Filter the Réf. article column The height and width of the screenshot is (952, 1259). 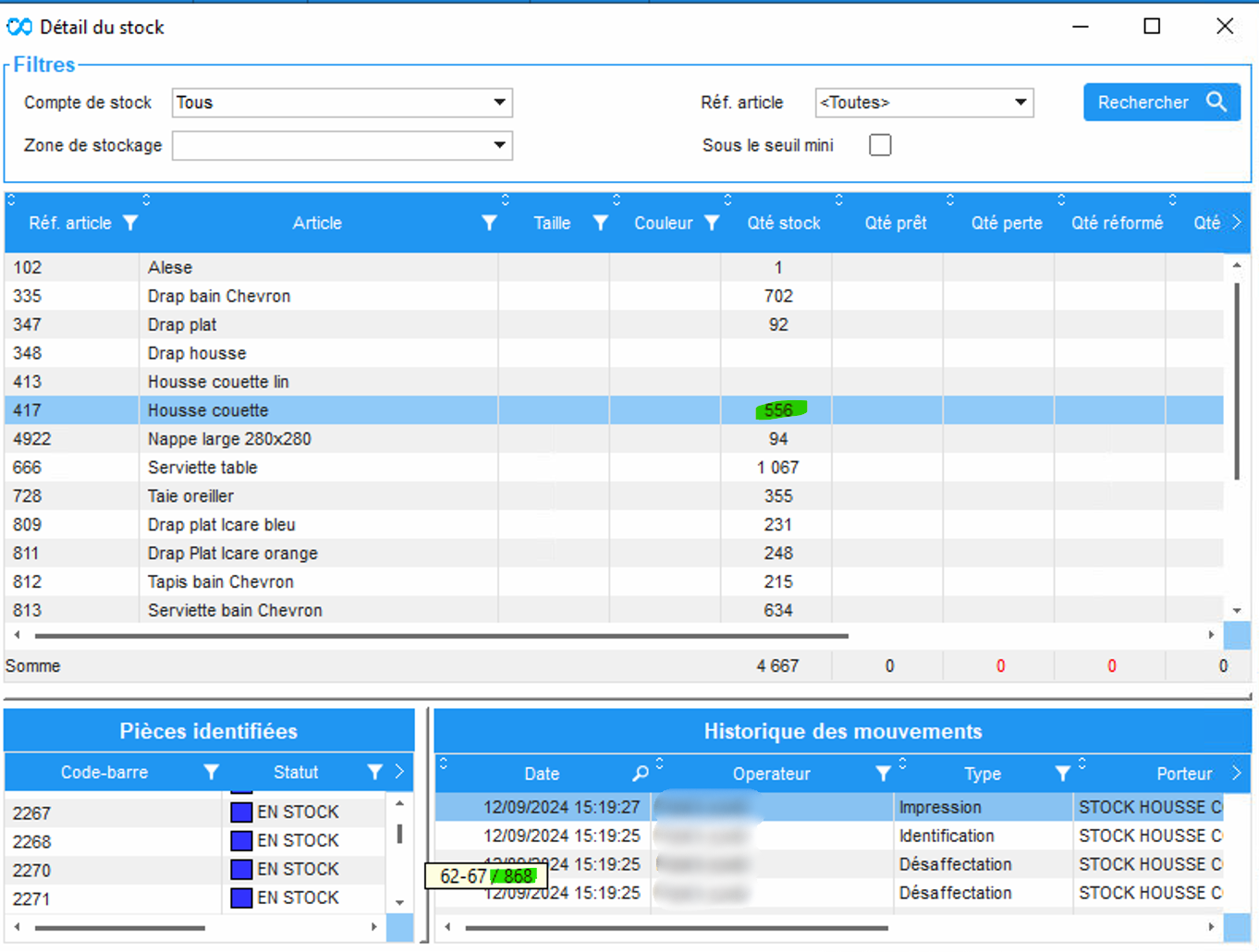coord(130,223)
